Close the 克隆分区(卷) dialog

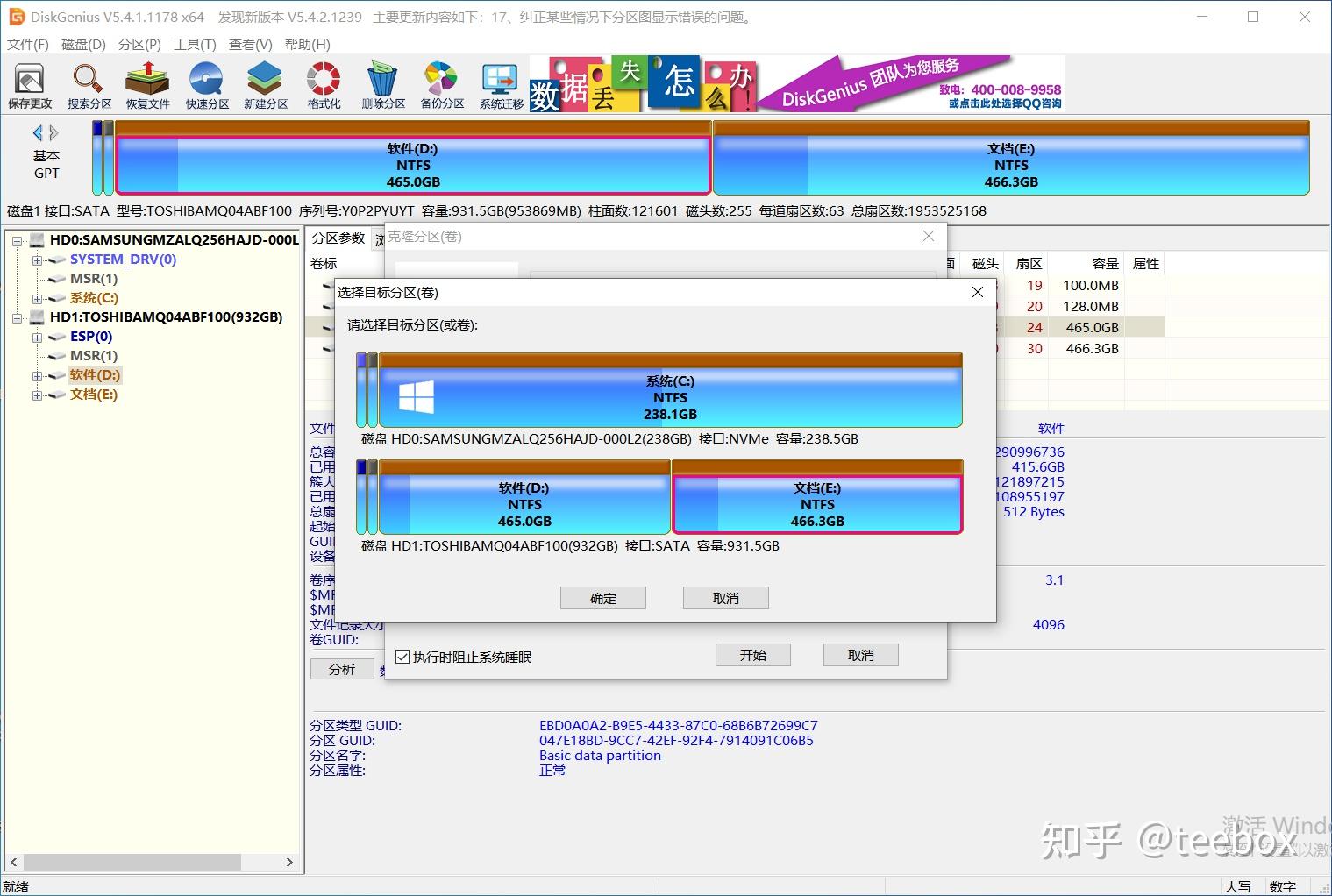(x=929, y=236)
